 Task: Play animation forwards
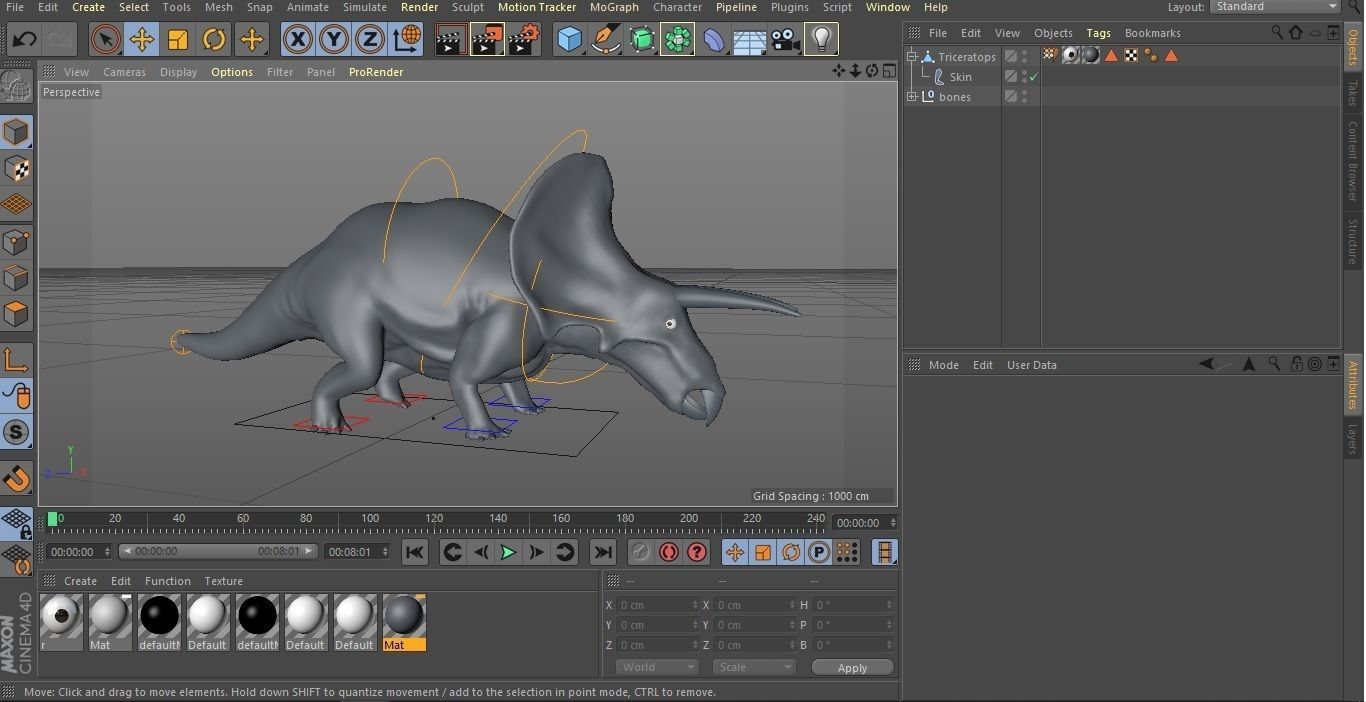coord(508,552)
